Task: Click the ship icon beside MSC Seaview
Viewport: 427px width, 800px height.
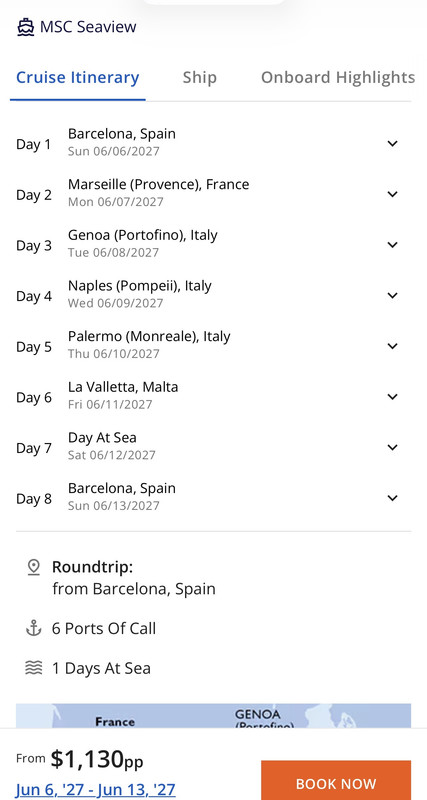Action: (x=26, y=27)
